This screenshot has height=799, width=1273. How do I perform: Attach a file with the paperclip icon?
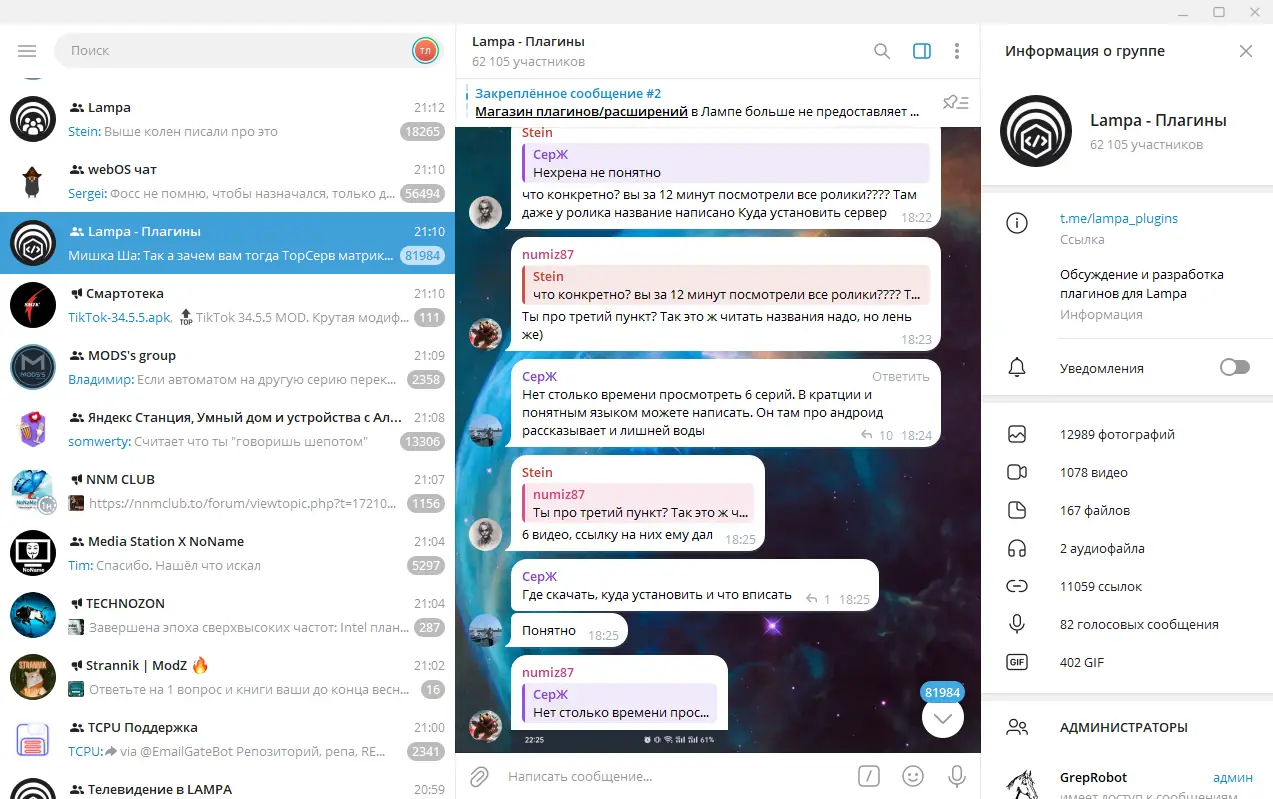tap(480, 776)
